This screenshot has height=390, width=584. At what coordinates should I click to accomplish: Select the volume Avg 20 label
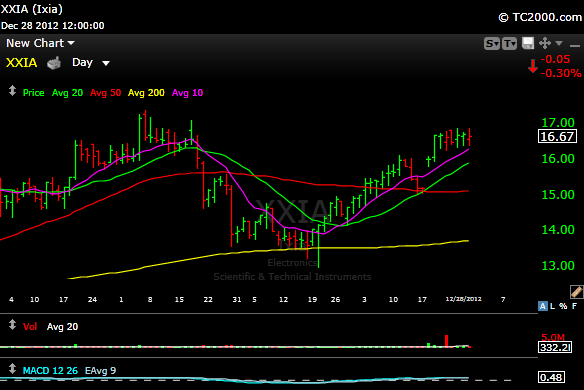coord(63,327)
